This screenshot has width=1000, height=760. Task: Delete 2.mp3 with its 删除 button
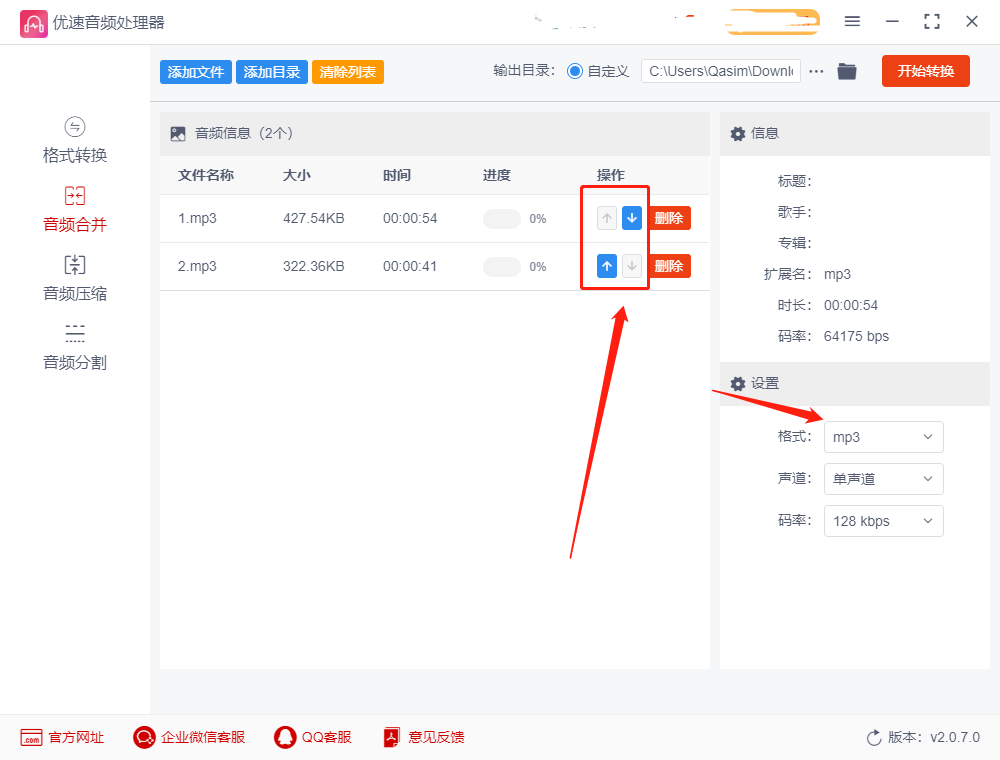669,266
